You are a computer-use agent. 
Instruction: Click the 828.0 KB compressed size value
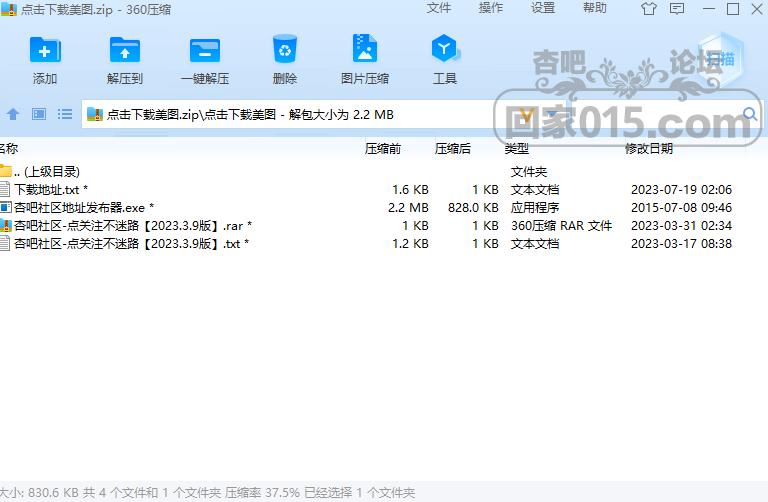click(473, 208)
